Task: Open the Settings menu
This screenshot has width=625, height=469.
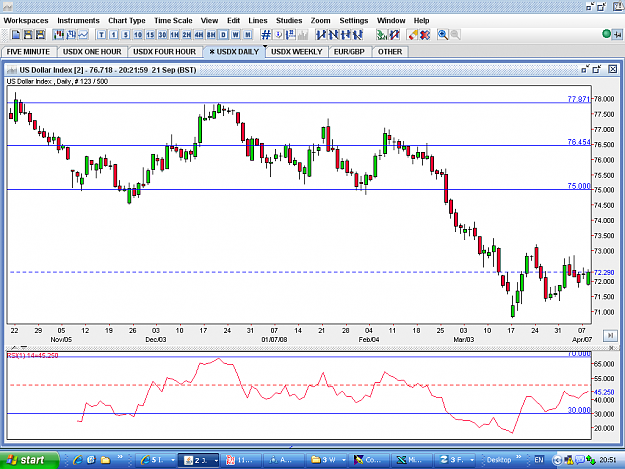Action: click(x=354, y=21)
